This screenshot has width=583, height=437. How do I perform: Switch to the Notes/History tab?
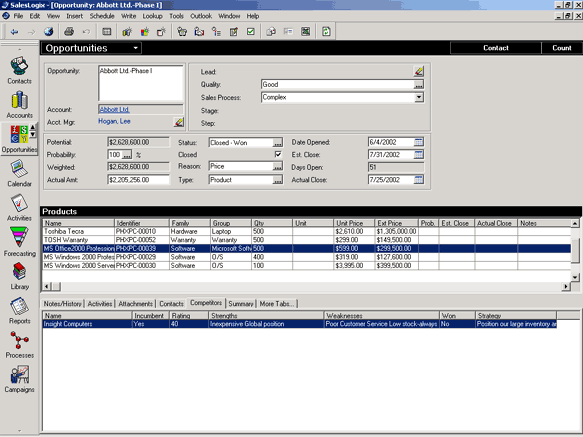pyautogui.click(x=62, y=304)
